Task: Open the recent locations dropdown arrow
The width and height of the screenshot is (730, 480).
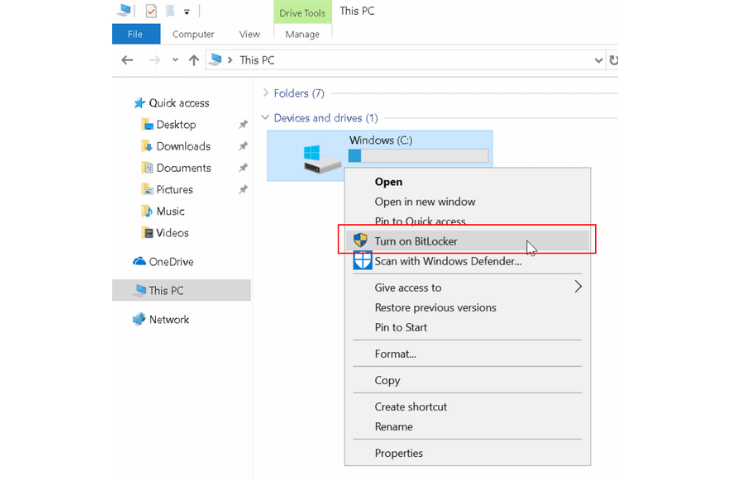Action: tap(175, 60)
